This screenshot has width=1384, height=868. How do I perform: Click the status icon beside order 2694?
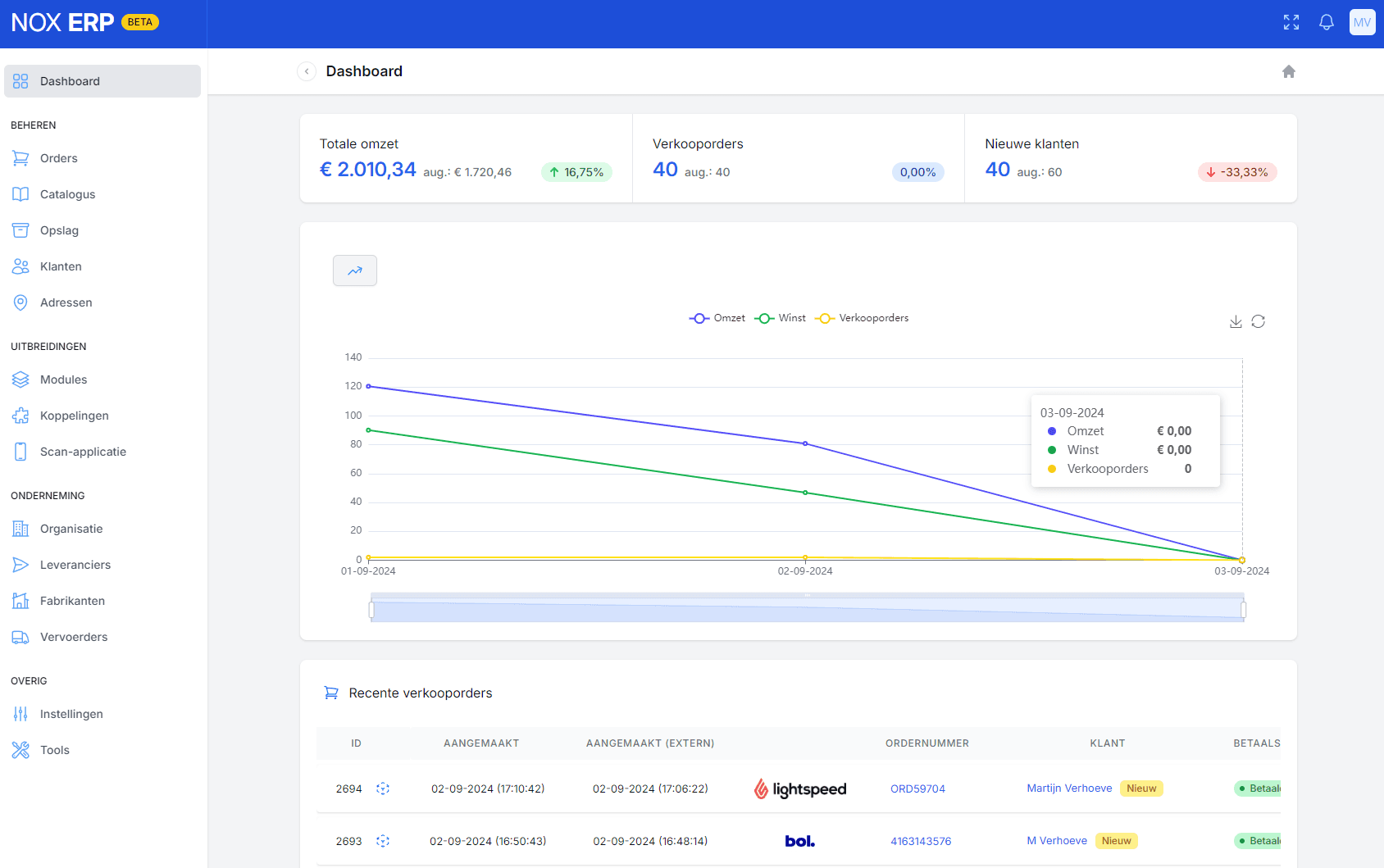[383, 788]
